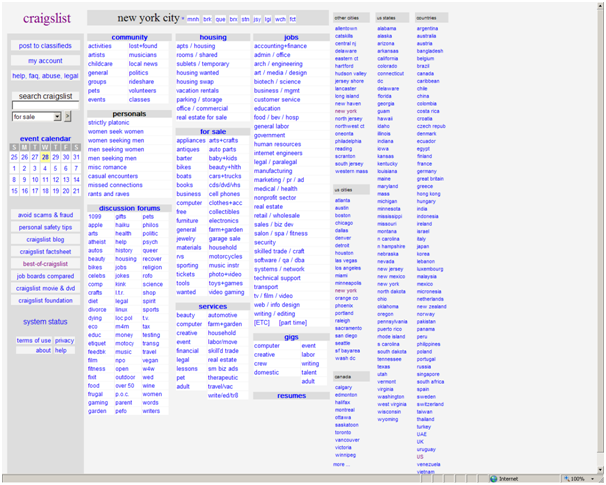Click 'talent' gigs link
Screen dimensions: 606x485
tap(309, 373)
